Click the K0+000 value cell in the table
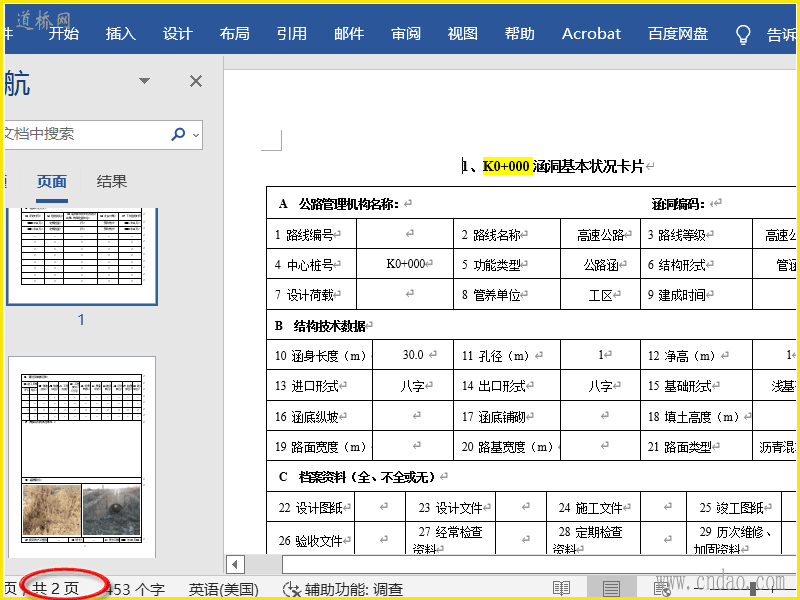 (x=405, y=264)
